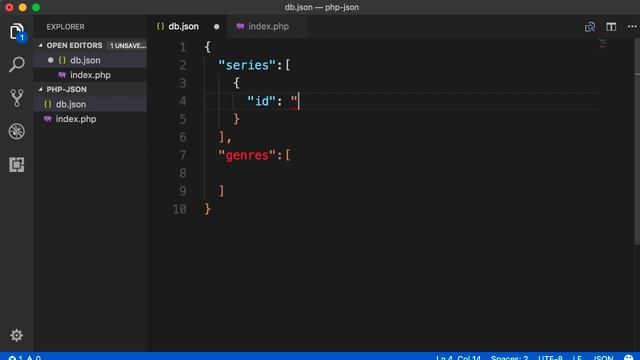640x360 pixels.
Task: Click line number 10 in the gutter
Action: (180, 209)
